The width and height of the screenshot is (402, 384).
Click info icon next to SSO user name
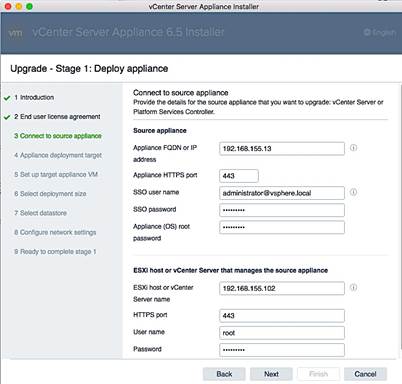(353, 192)
